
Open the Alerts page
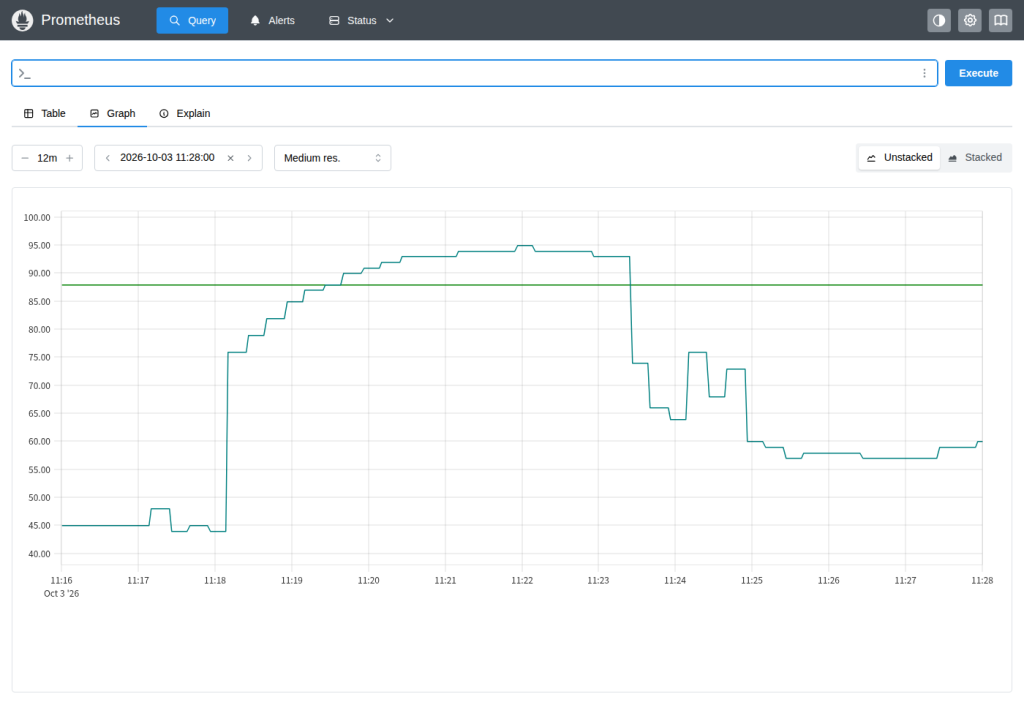272,20
